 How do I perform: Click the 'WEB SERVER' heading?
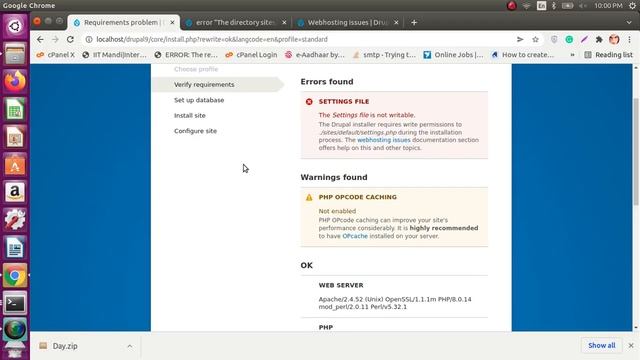(341, 285)
